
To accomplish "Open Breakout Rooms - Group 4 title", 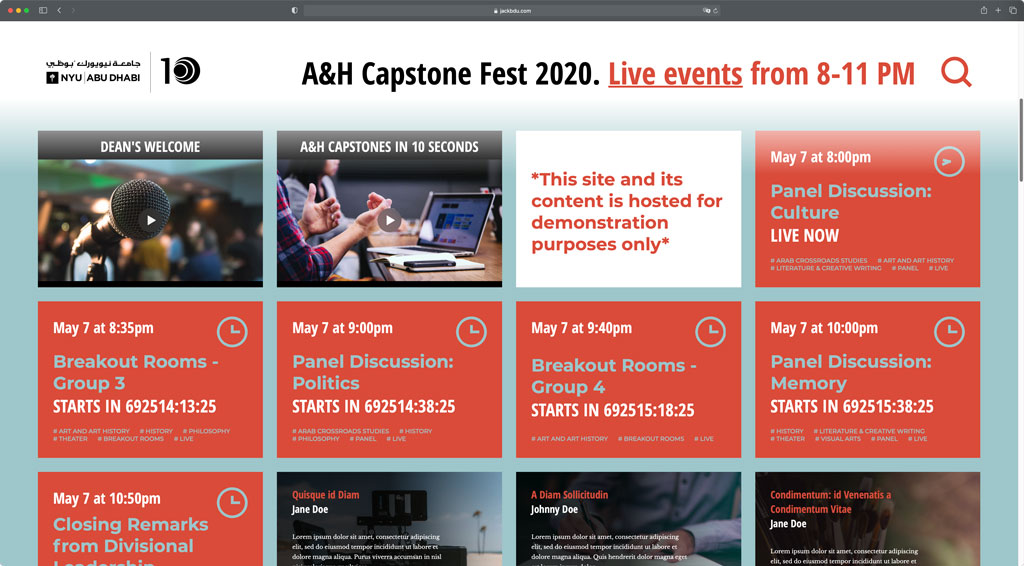I will 614,376.
